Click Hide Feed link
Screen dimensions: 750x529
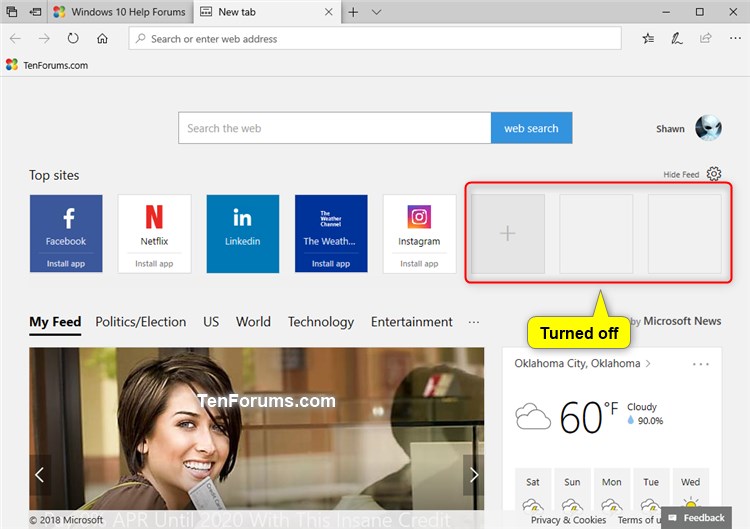coord(681,175)
